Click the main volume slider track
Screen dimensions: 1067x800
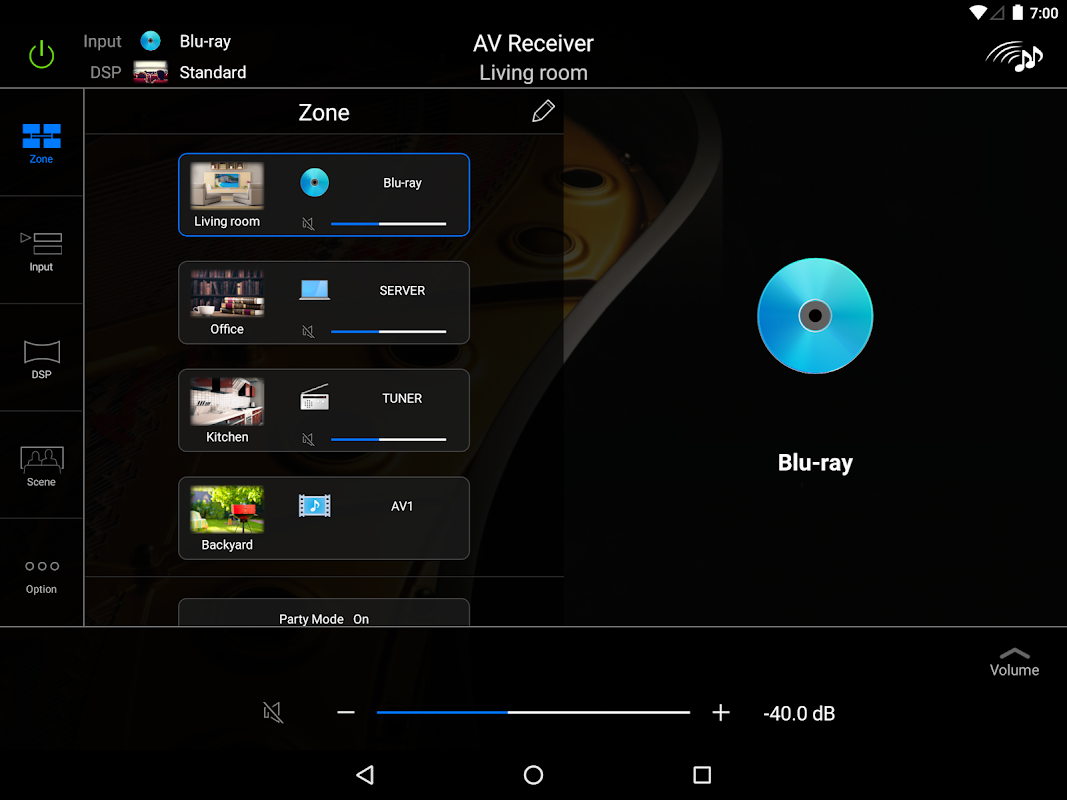pos(533,712)
